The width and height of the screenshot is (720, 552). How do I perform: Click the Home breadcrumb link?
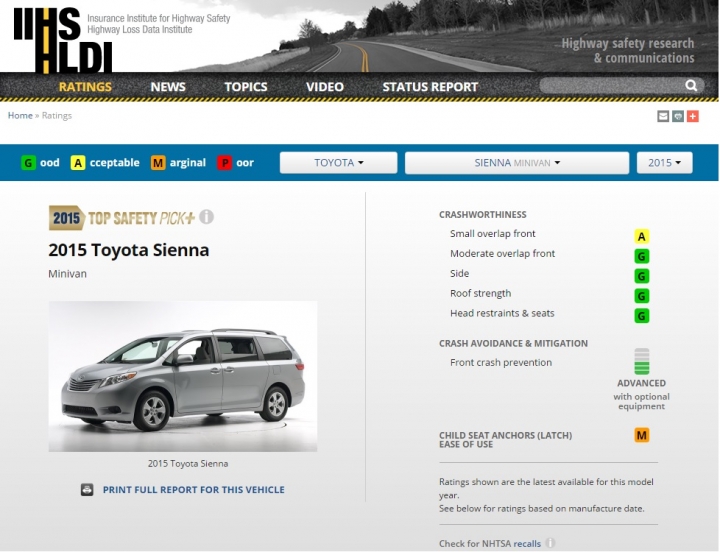pos(20,115)
